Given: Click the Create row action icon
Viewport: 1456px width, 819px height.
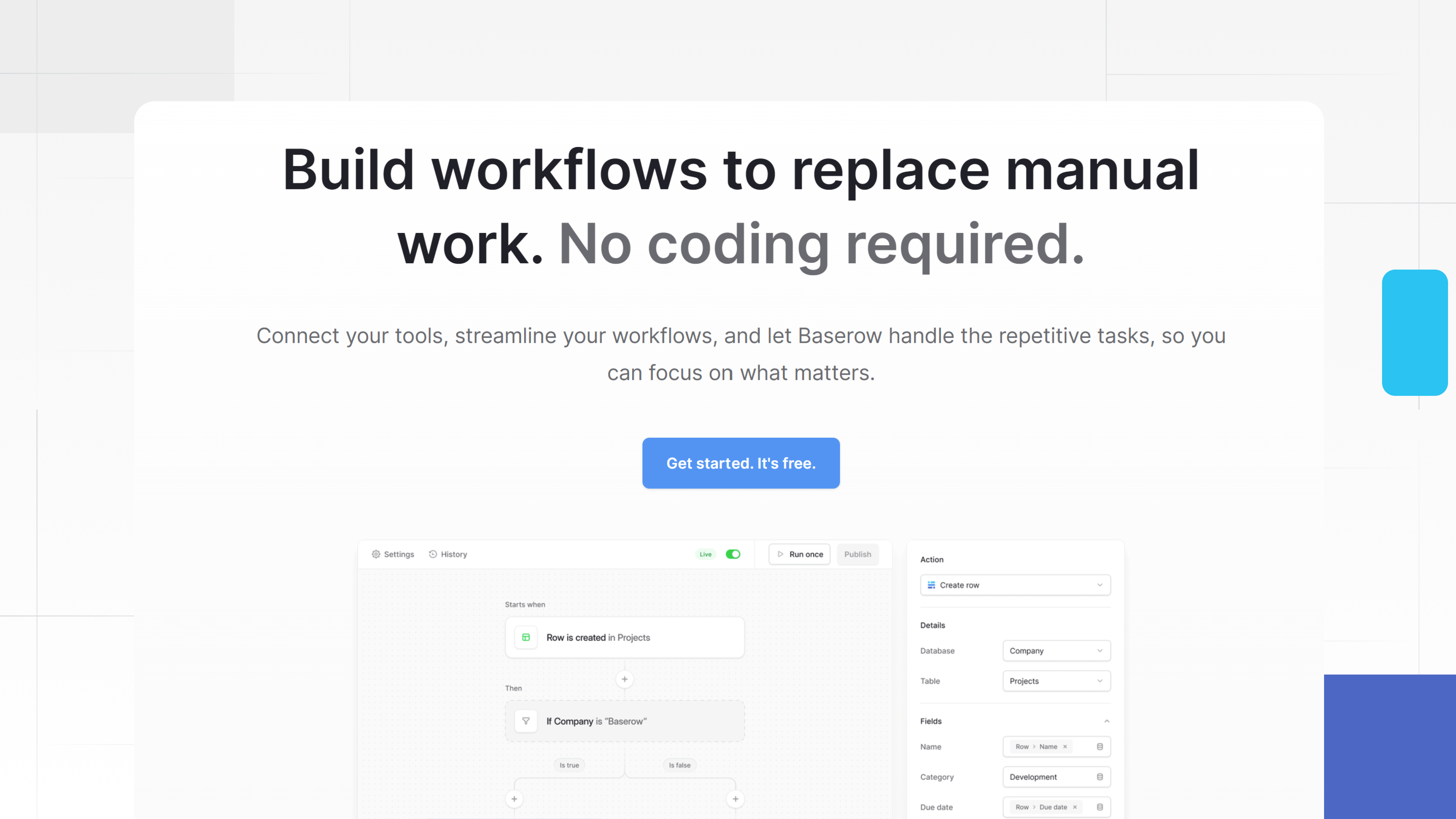Looking at the screenshot, I should click(x=931, y=585).
